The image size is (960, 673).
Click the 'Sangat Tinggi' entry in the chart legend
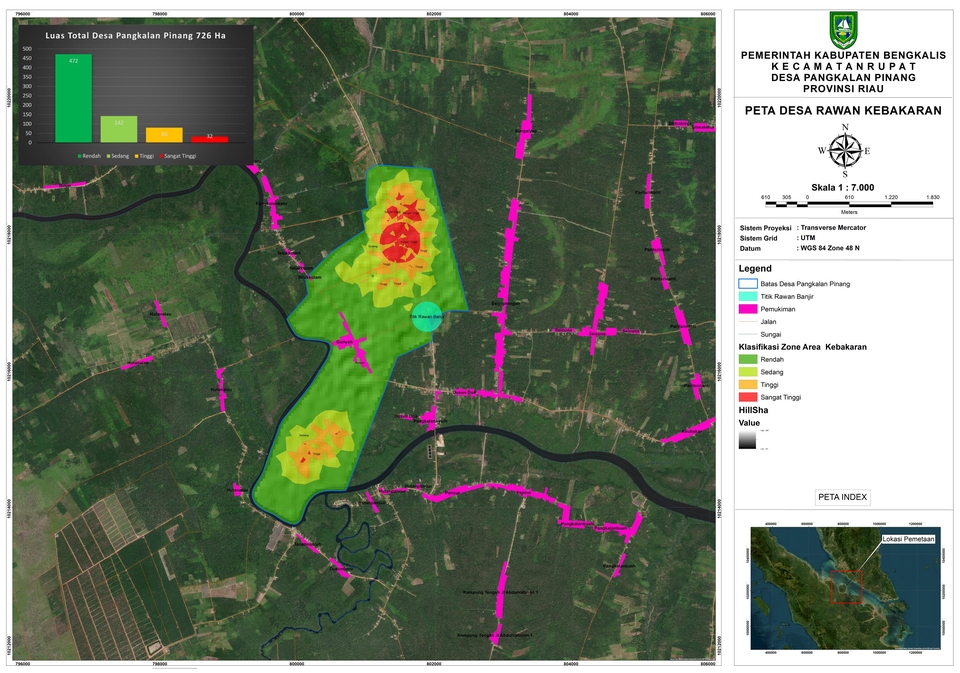click(x=178, y=156)
